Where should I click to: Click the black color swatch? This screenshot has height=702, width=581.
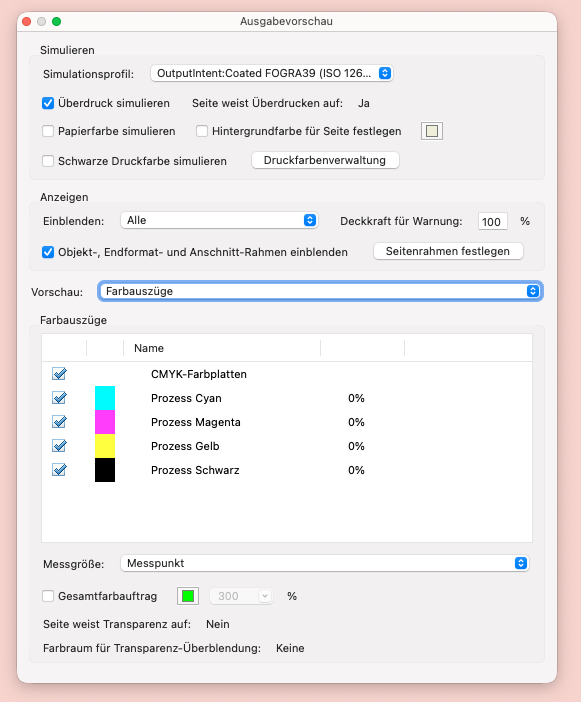(x=105, y=470)
